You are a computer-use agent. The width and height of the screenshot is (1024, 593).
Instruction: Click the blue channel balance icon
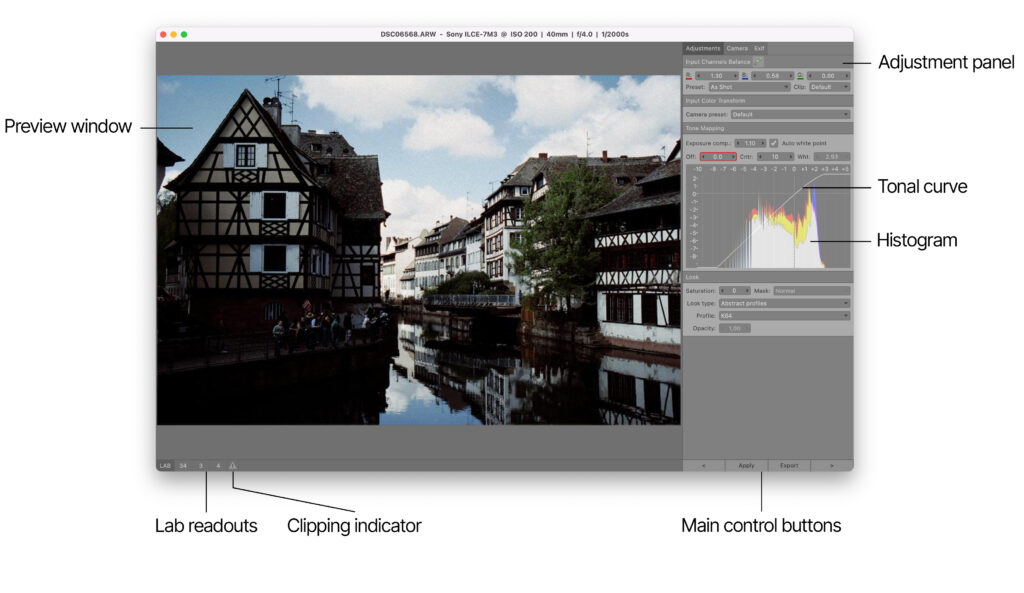[744, 76]
